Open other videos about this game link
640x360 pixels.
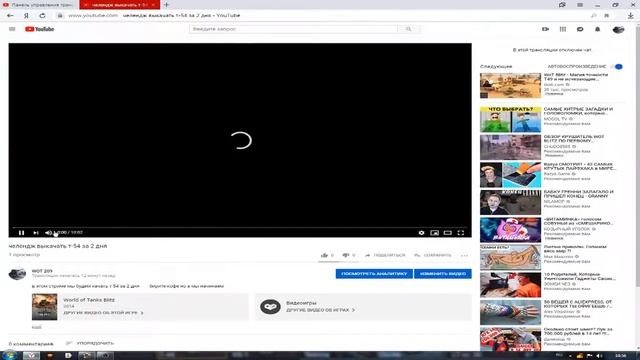(103, 313)
